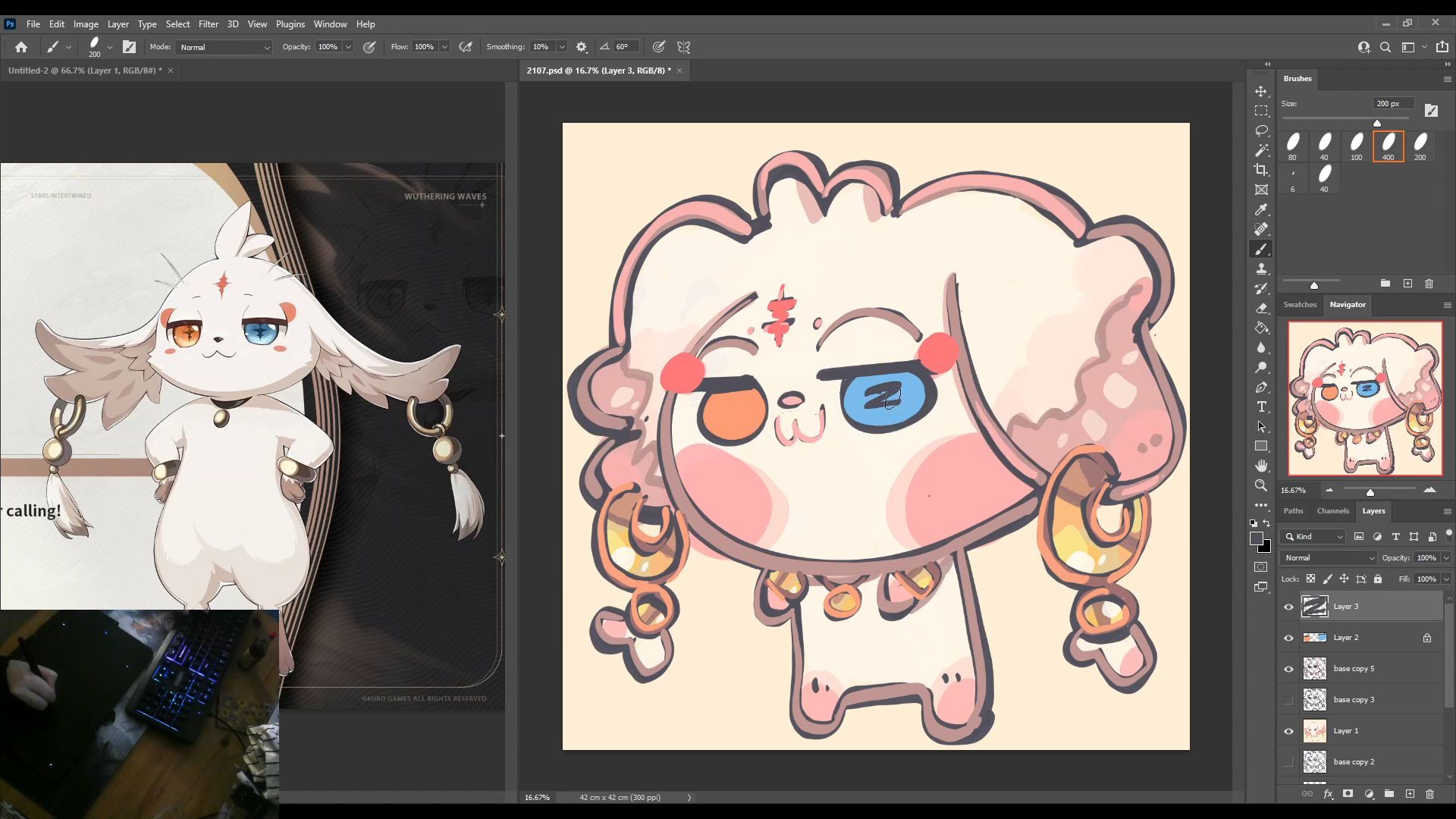
Task: Open the Flow value dropdown
Action: (444, 47)
